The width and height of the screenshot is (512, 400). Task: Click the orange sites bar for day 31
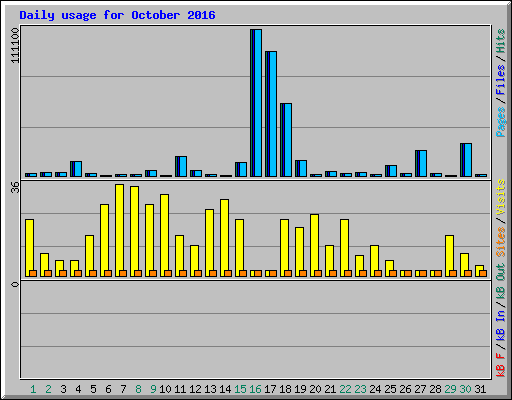pyautogui.click(x=483, y=273)
